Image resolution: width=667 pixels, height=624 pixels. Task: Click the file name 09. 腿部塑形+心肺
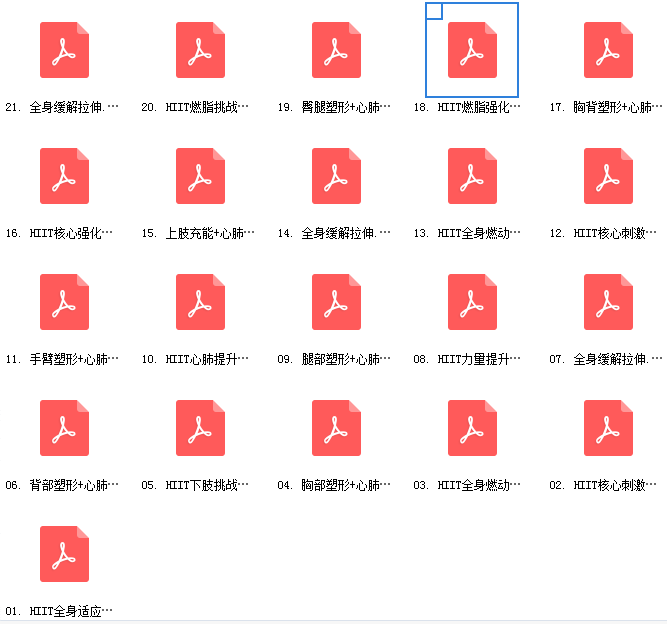[x=334, y=359]
